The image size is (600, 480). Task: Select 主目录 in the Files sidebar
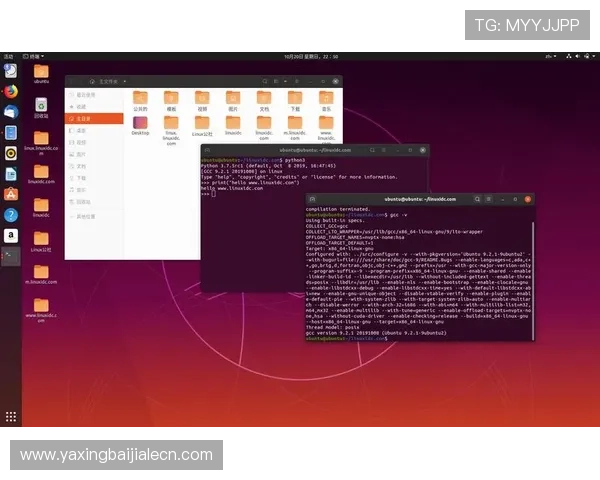tap(83, 117)
